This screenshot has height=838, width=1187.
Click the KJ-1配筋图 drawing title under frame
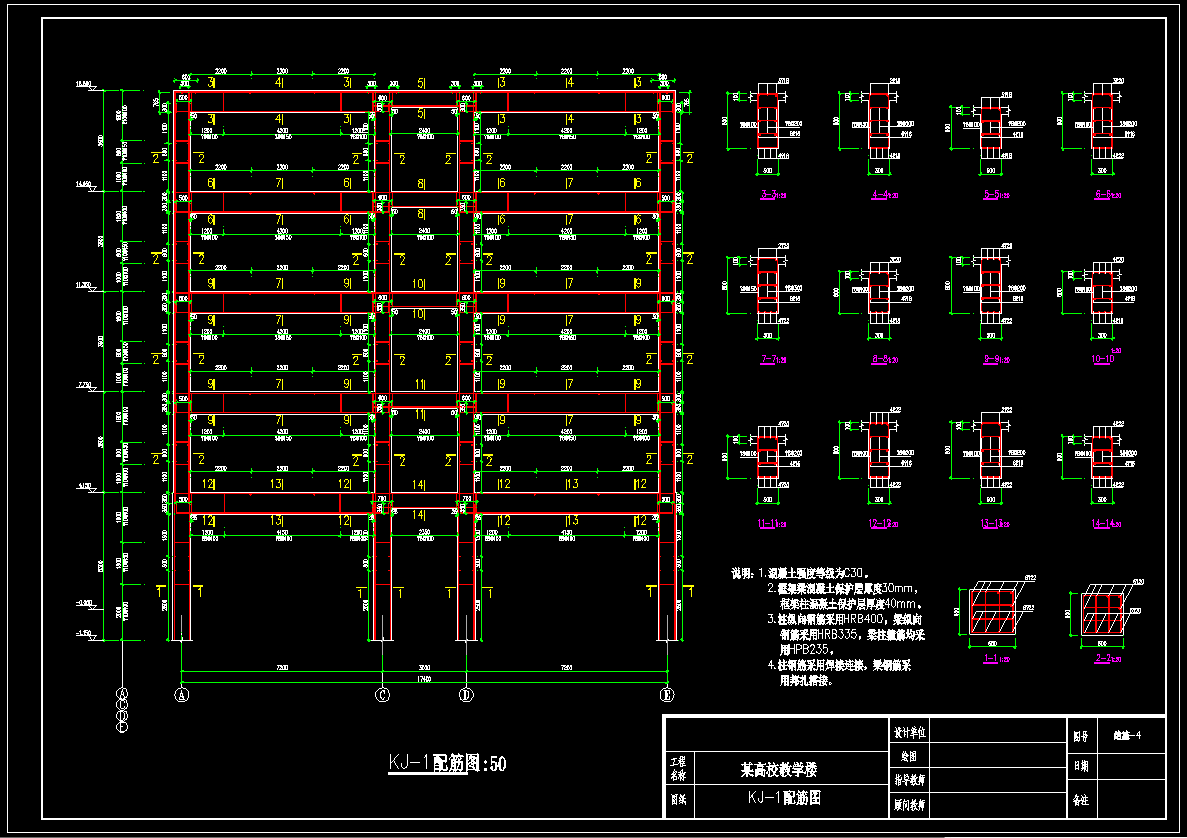pyautogui.click(x=447, y=764)
